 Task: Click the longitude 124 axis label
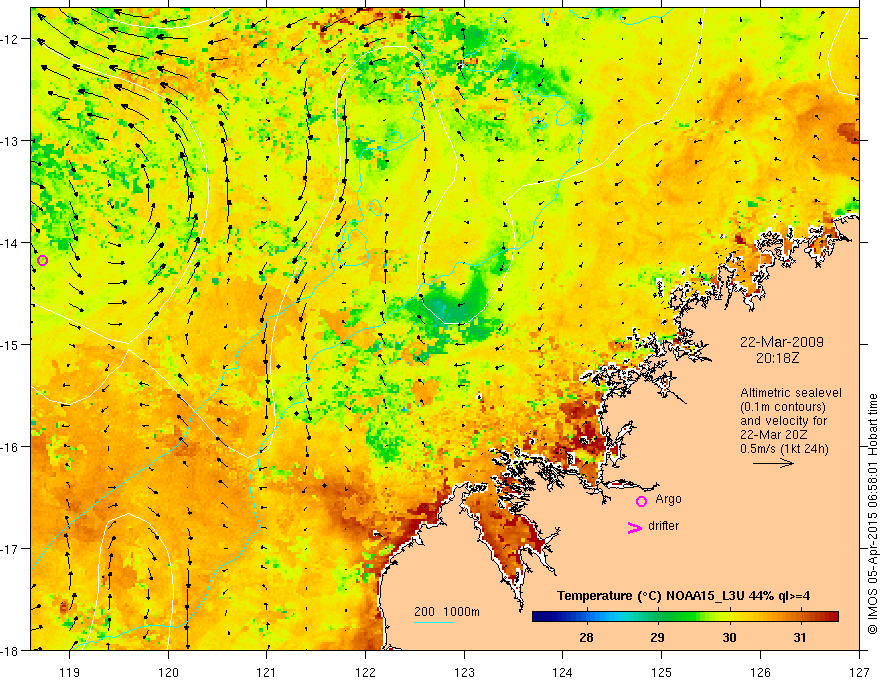click(x=563, y=672)
